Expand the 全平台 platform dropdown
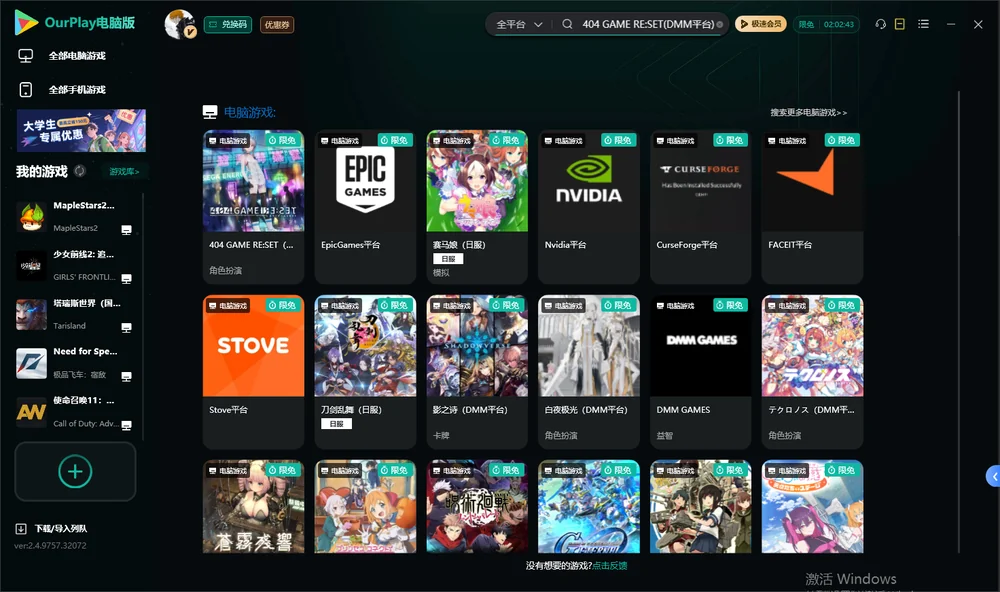Image resolution: width=1000 pixels, height=592 pixels. point(519,24)
